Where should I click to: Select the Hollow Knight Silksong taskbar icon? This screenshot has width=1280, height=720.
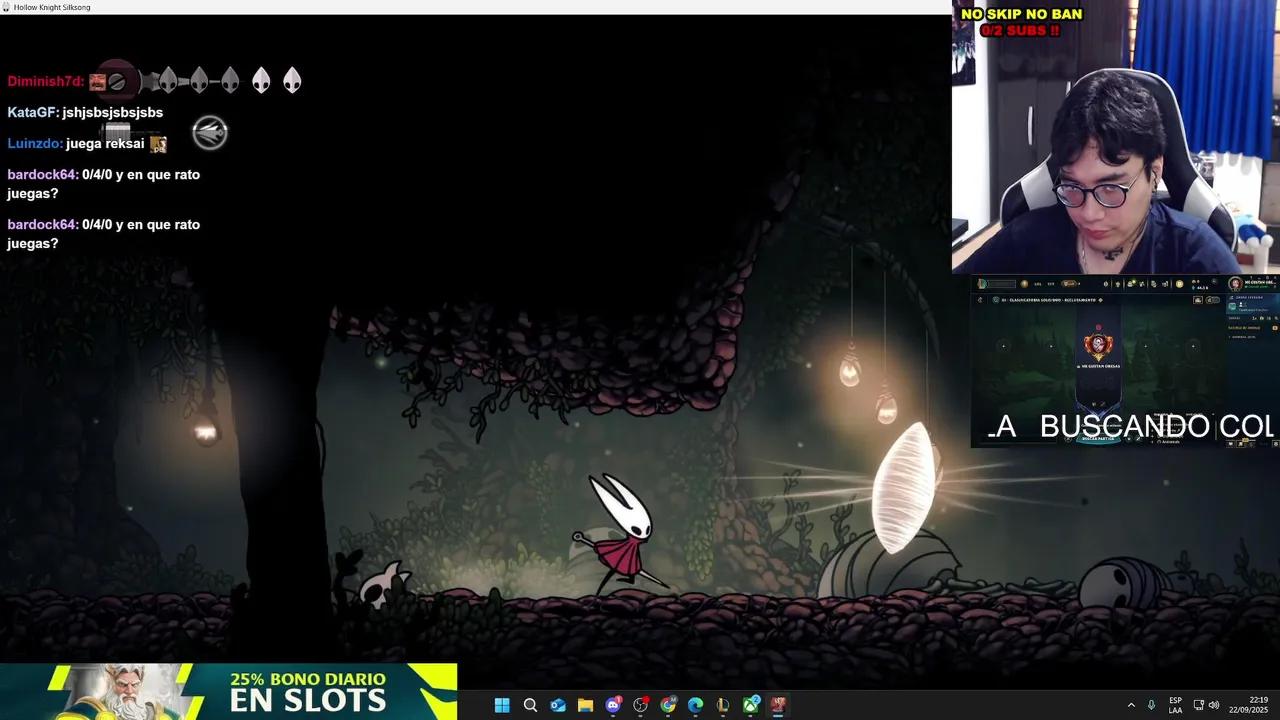click(x=778, y=705)
